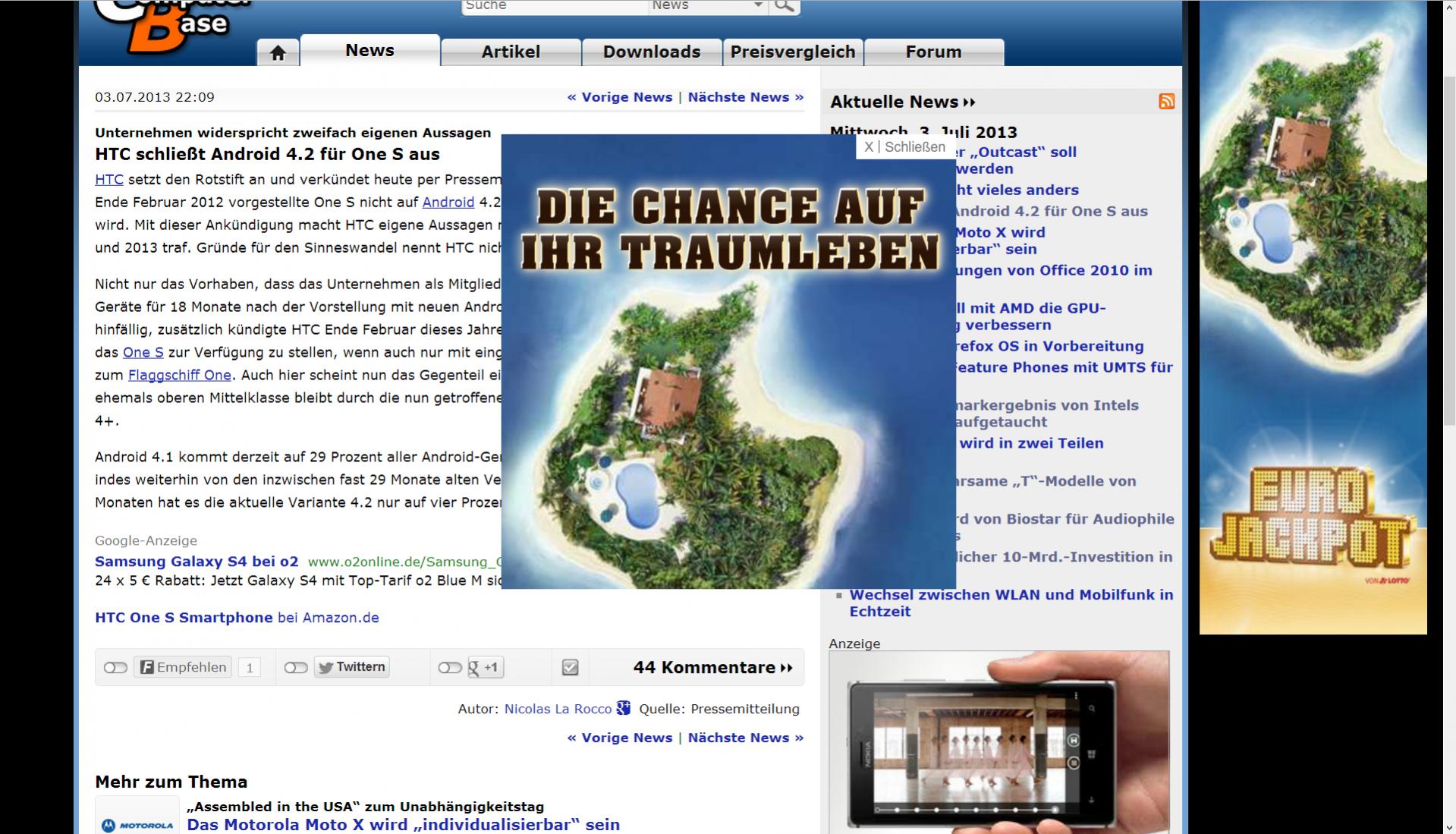1456x834 pixels.
Task: Open HTC One S Smartphone Amazon link
Action: coord(237,618)
